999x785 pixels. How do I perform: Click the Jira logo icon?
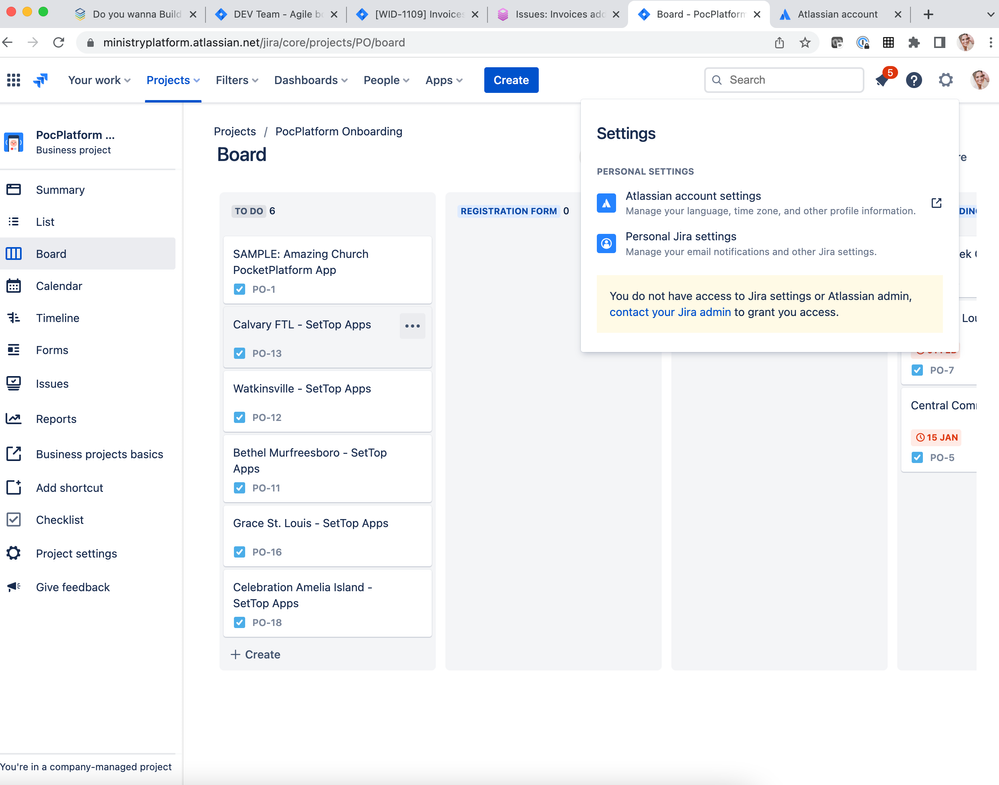(41, 80)
